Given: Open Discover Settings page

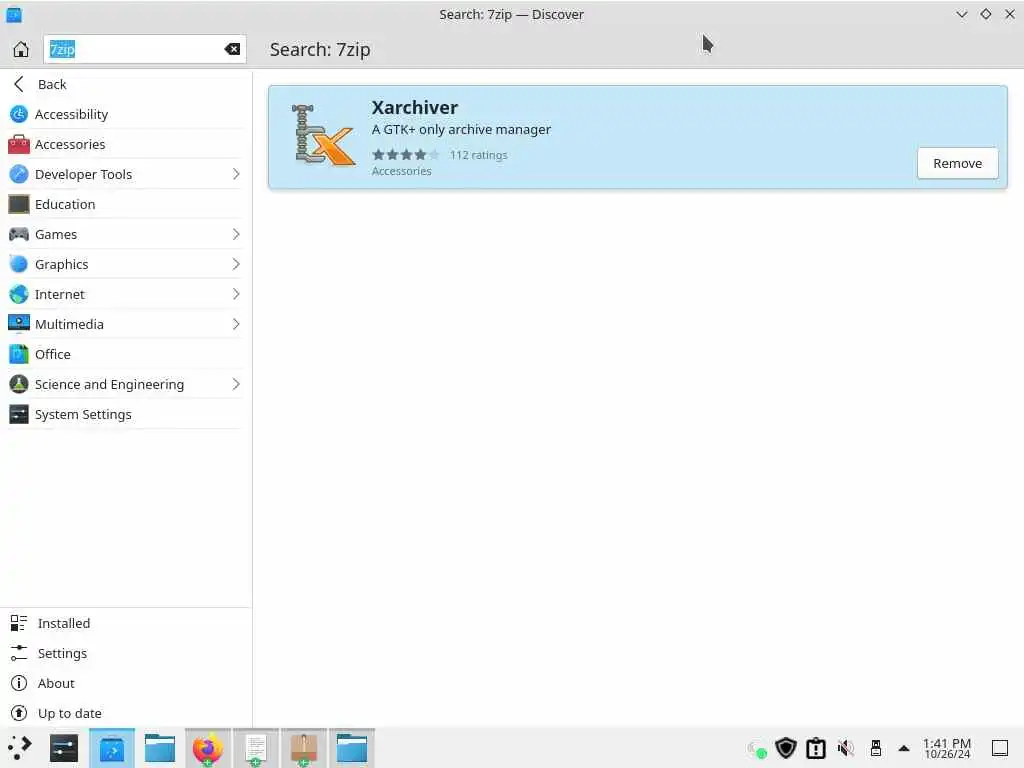Looking at the screenshot, I should [126, 653].
